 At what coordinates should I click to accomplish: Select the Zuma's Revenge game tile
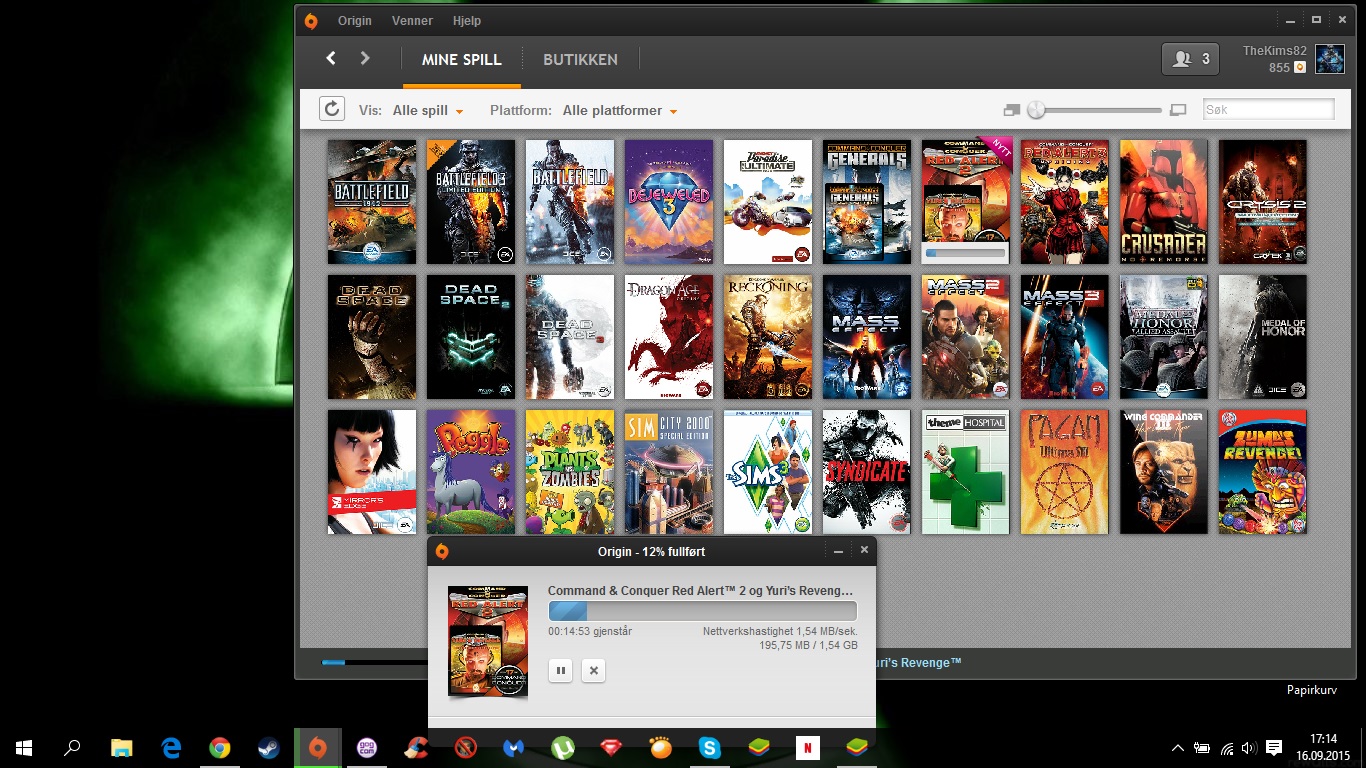(1263, 472)
